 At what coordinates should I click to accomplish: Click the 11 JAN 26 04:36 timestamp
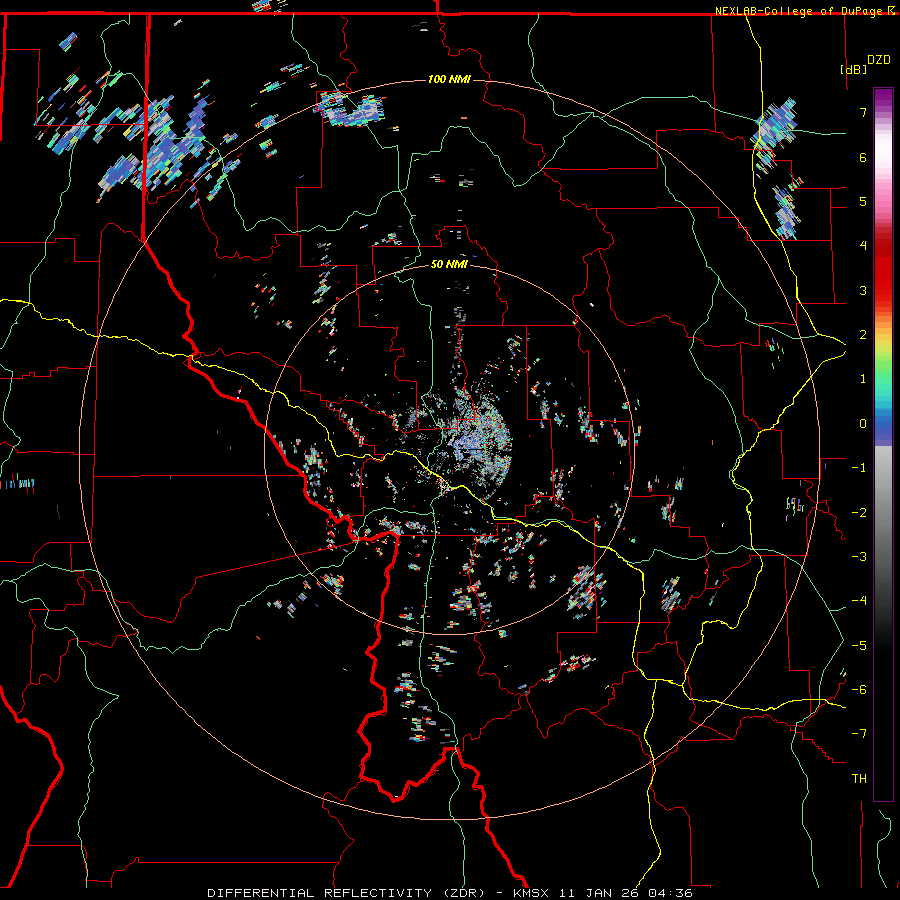click(625, 893)
